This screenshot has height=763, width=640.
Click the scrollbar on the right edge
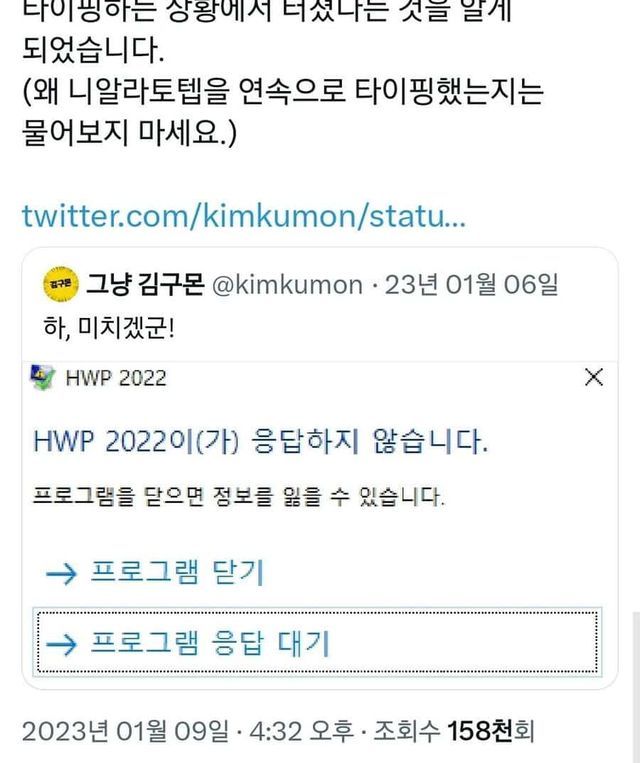point(636,686)
